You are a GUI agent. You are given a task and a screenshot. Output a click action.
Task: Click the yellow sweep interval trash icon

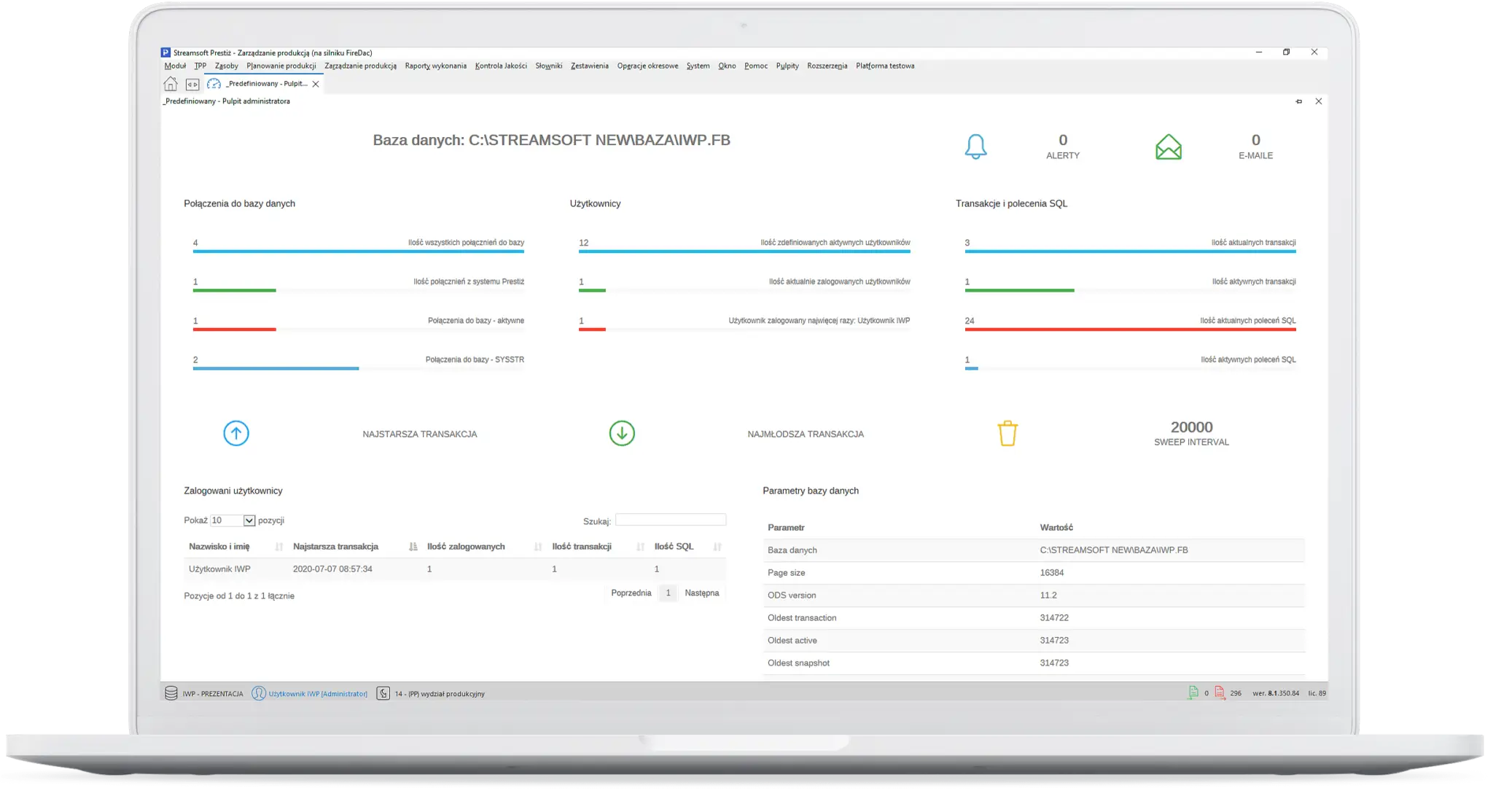(1007, 433)
